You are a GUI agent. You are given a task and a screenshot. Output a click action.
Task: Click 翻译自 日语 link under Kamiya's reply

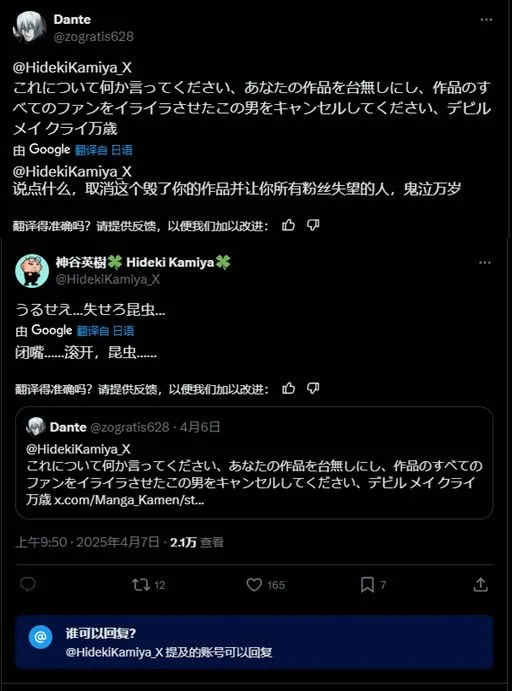click(105, 331)
